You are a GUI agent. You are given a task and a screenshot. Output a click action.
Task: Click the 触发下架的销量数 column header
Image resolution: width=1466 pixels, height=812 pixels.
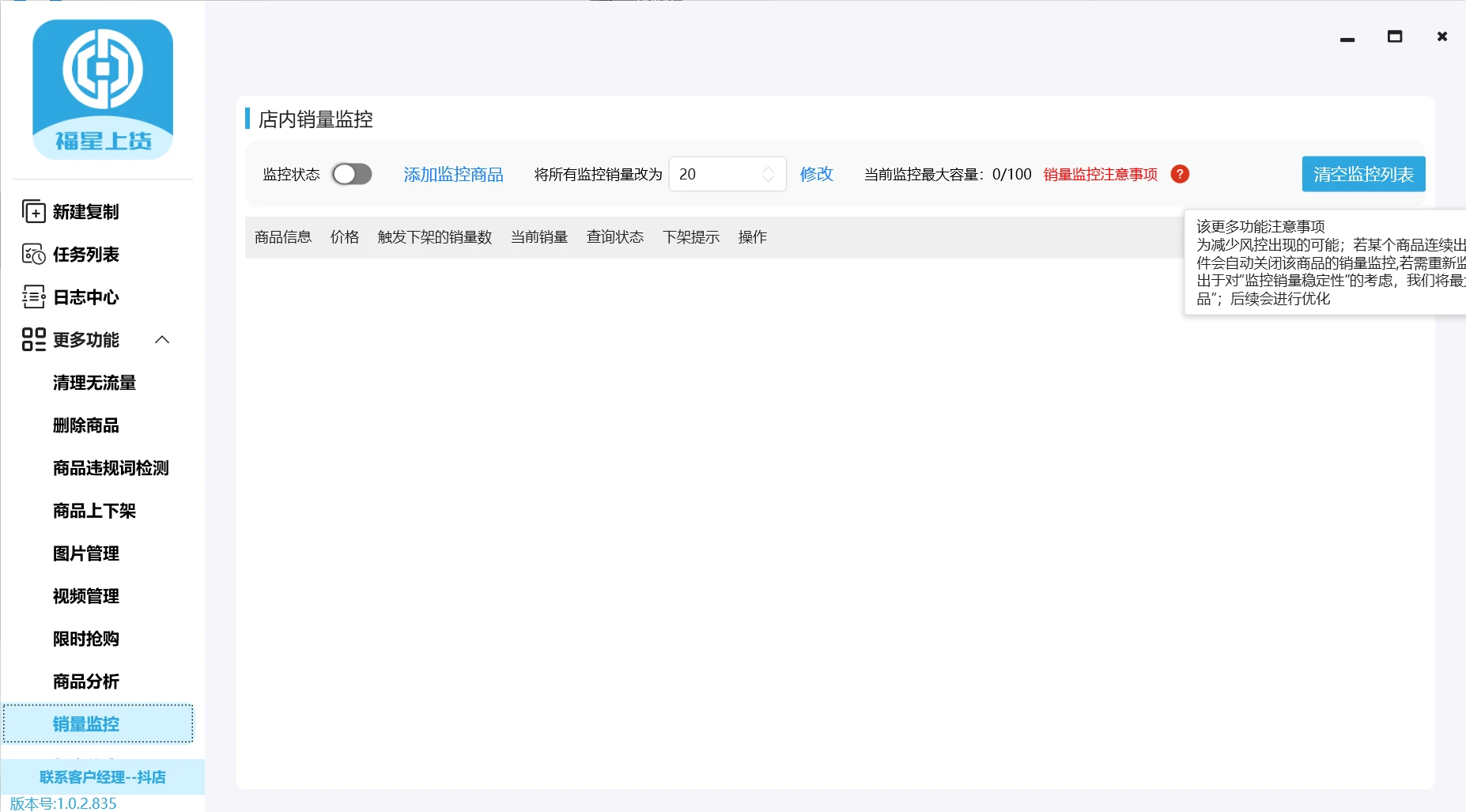click(x=435, y=237)
